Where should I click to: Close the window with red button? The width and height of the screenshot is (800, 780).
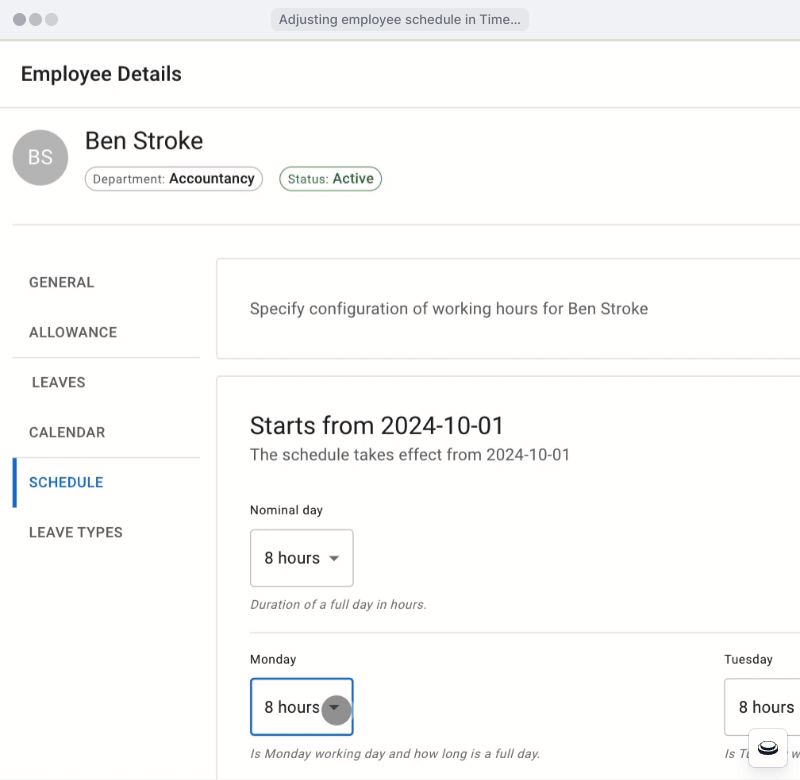(x=20, y=20)
